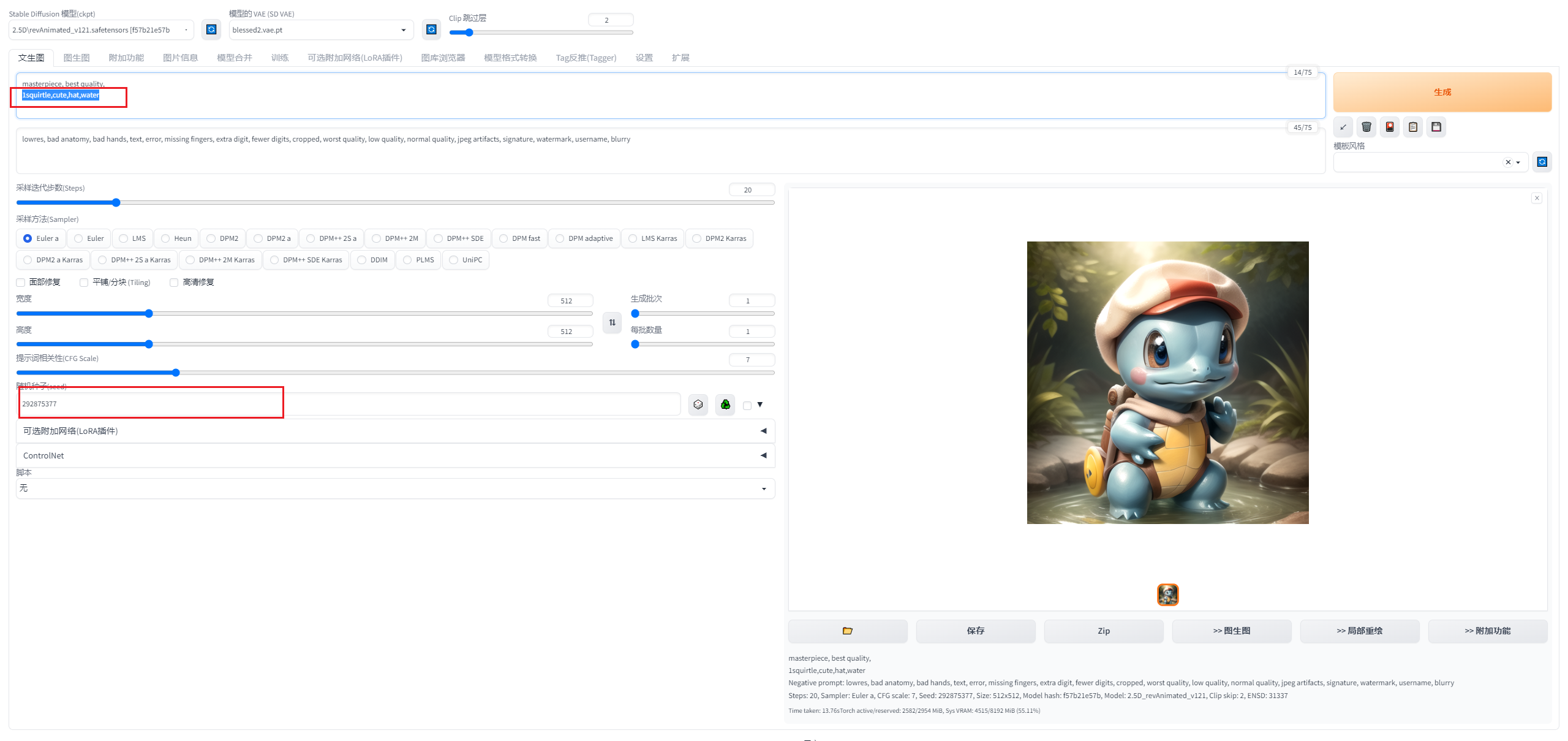Expand the 可选附加网络(LoRA插件) section
The width and height of the screenshot is (1568, 741).
point(395,431)
